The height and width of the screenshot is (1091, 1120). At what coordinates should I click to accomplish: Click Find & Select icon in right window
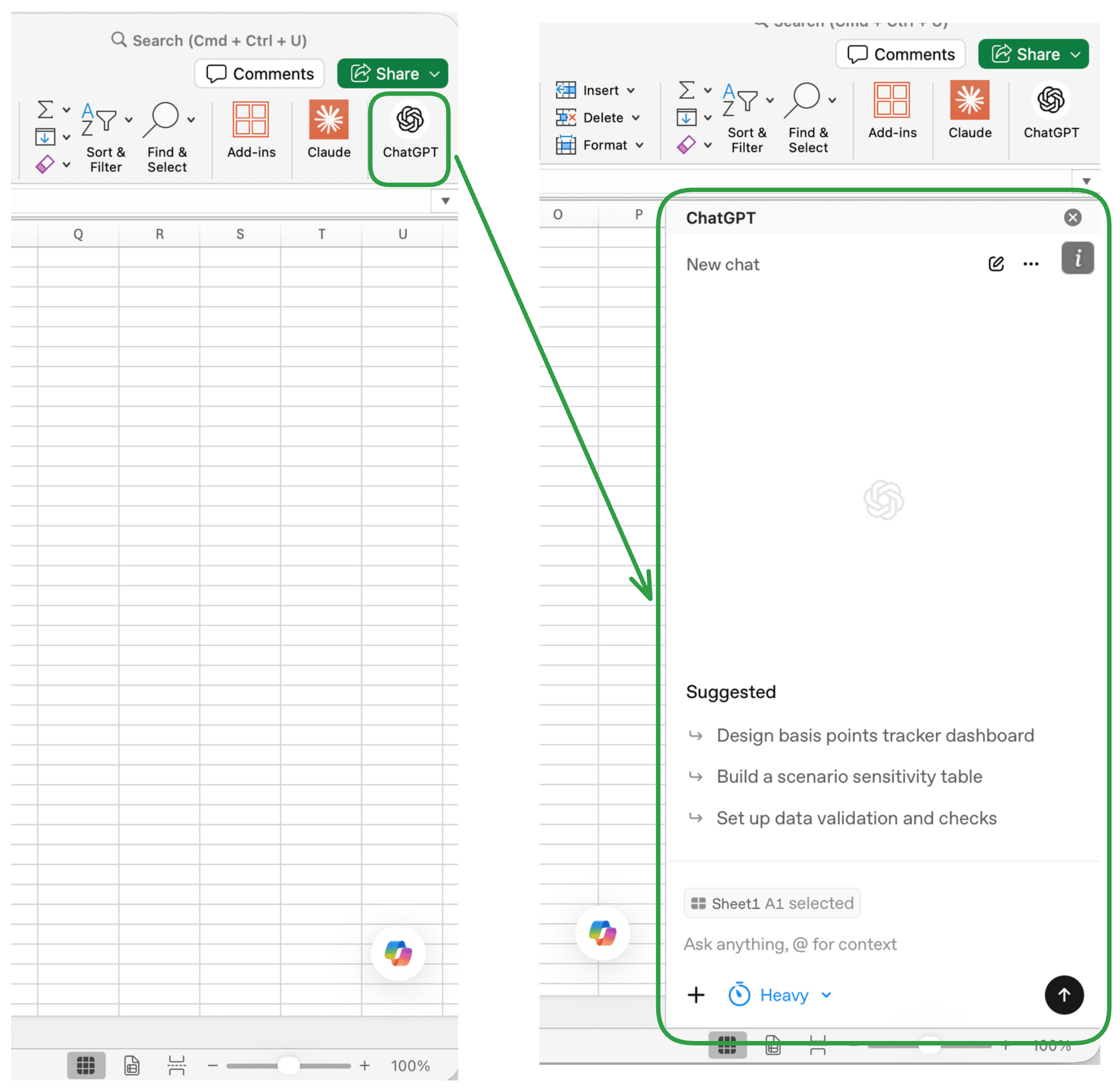(802, 99)
